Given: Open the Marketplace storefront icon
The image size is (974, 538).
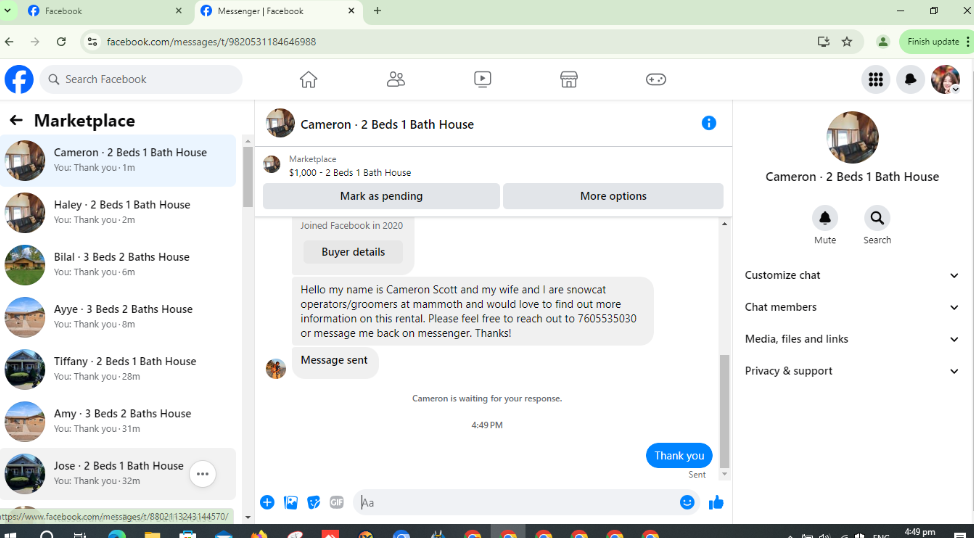Looking at the screenshot, I should click(x=569, y=80).
